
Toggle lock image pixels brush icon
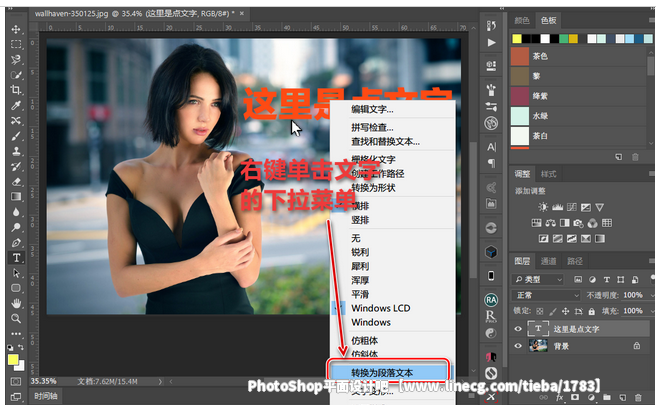(553, 311)
